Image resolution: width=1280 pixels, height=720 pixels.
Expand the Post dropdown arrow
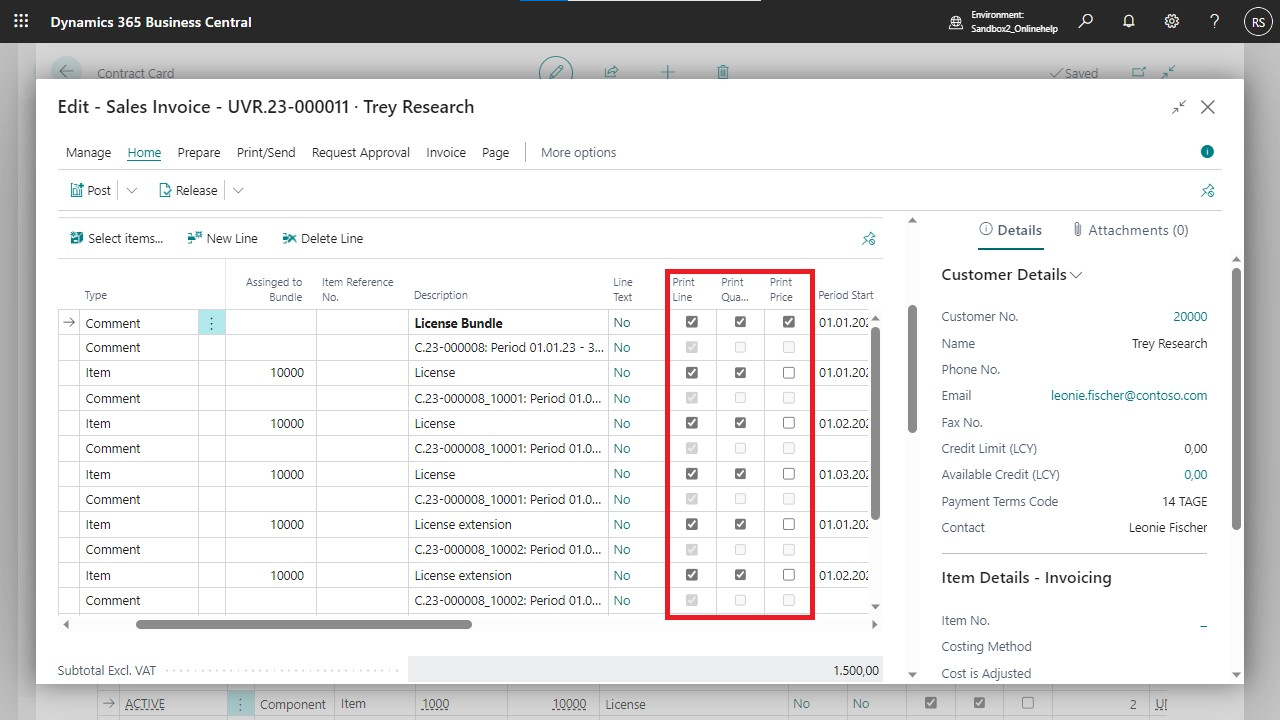132,190
